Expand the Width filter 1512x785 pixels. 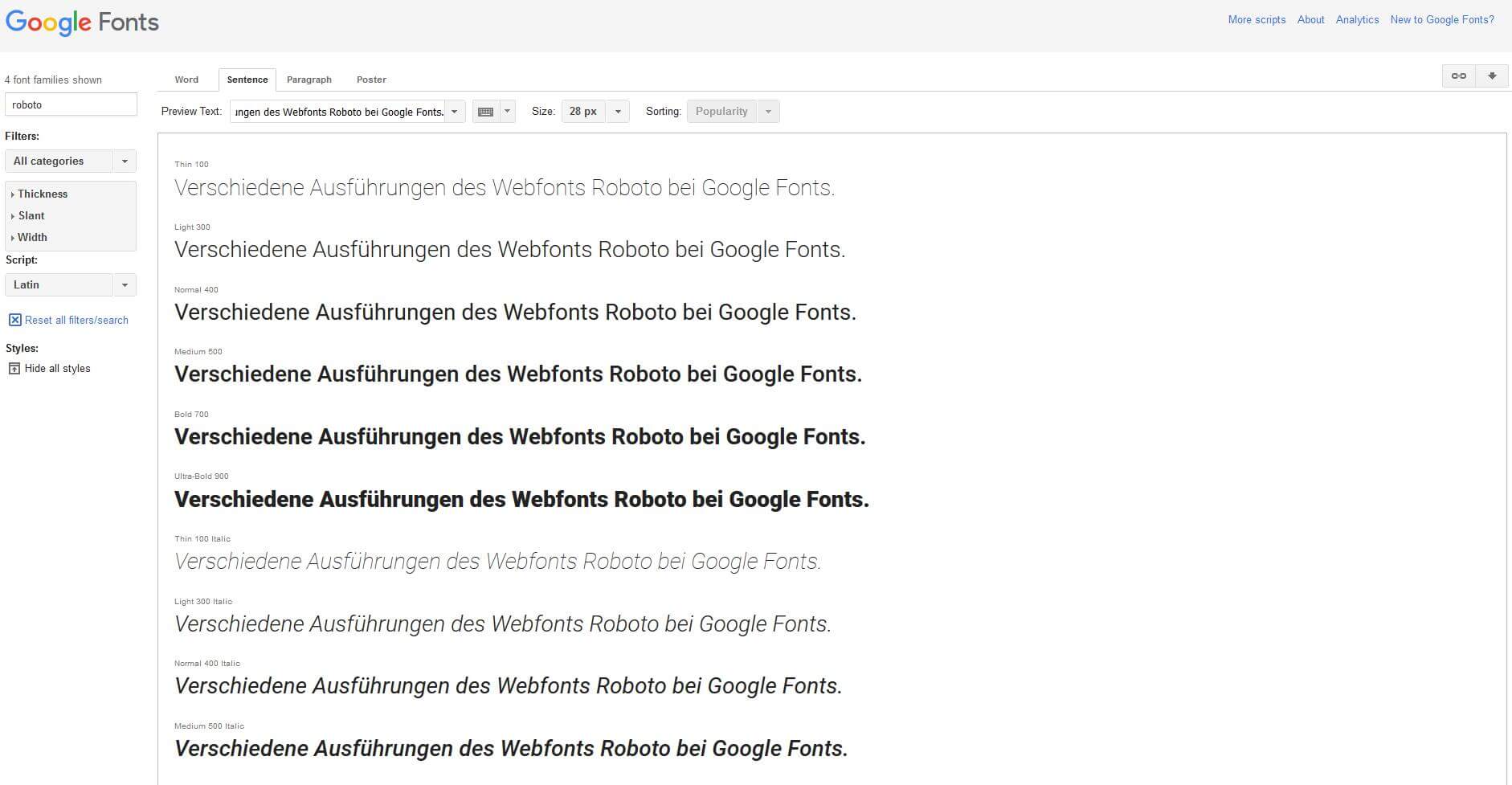click(x=30, y=237)
